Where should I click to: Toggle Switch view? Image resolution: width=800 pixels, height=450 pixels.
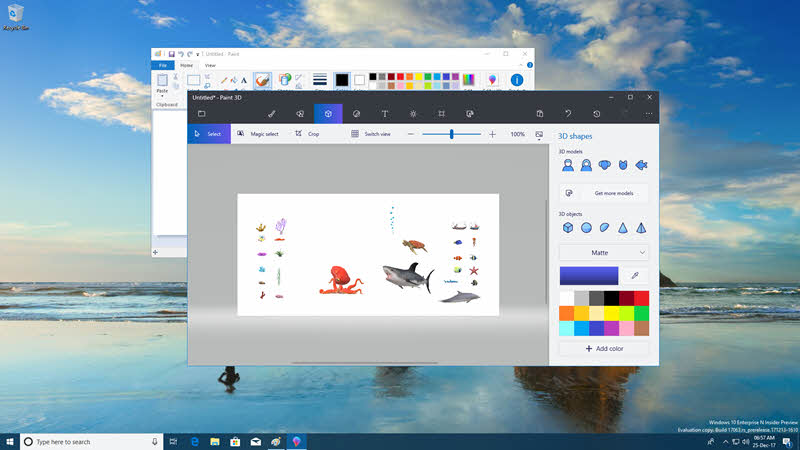point(371,134)
